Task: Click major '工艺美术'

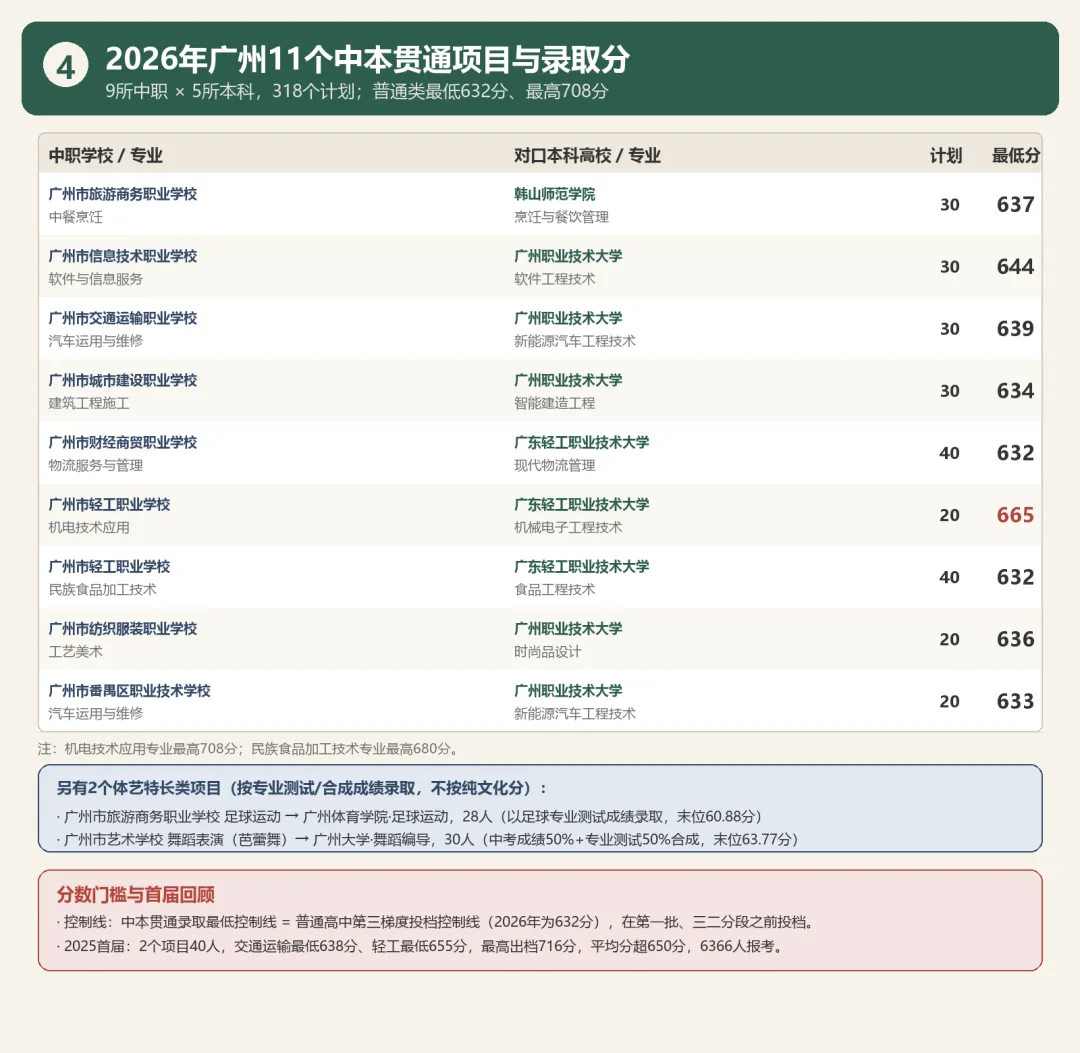Action: tap(75, 651)
